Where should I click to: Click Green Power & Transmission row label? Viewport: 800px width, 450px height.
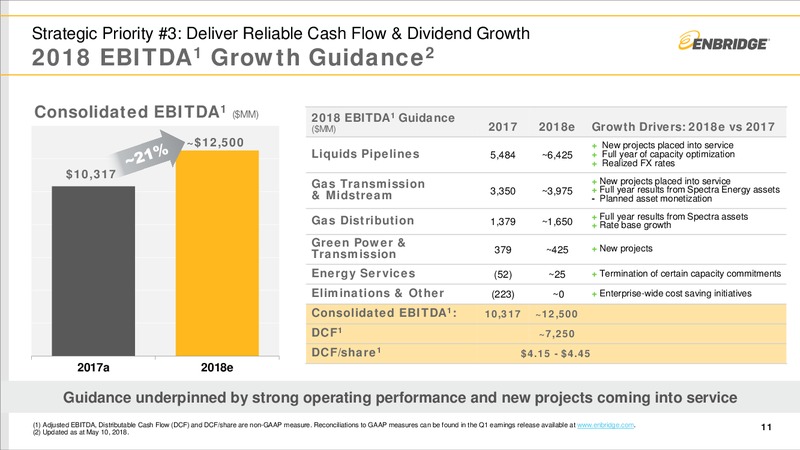pyautogui.click(x=358, y=248)
